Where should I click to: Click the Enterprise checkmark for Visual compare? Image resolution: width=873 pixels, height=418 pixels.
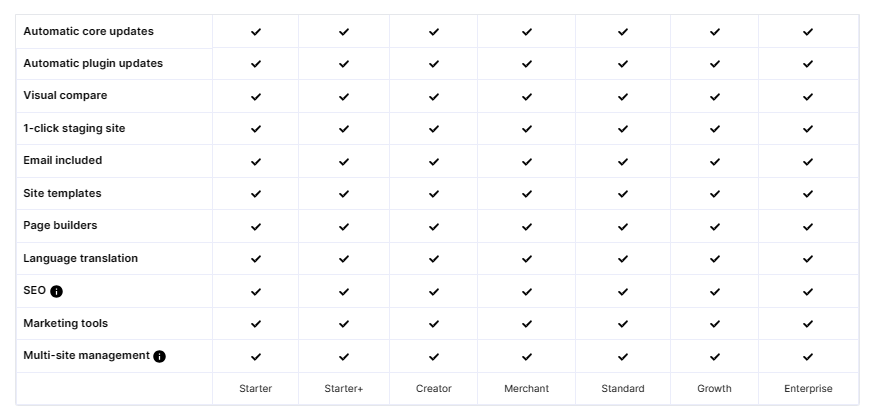tap(808, 97)
